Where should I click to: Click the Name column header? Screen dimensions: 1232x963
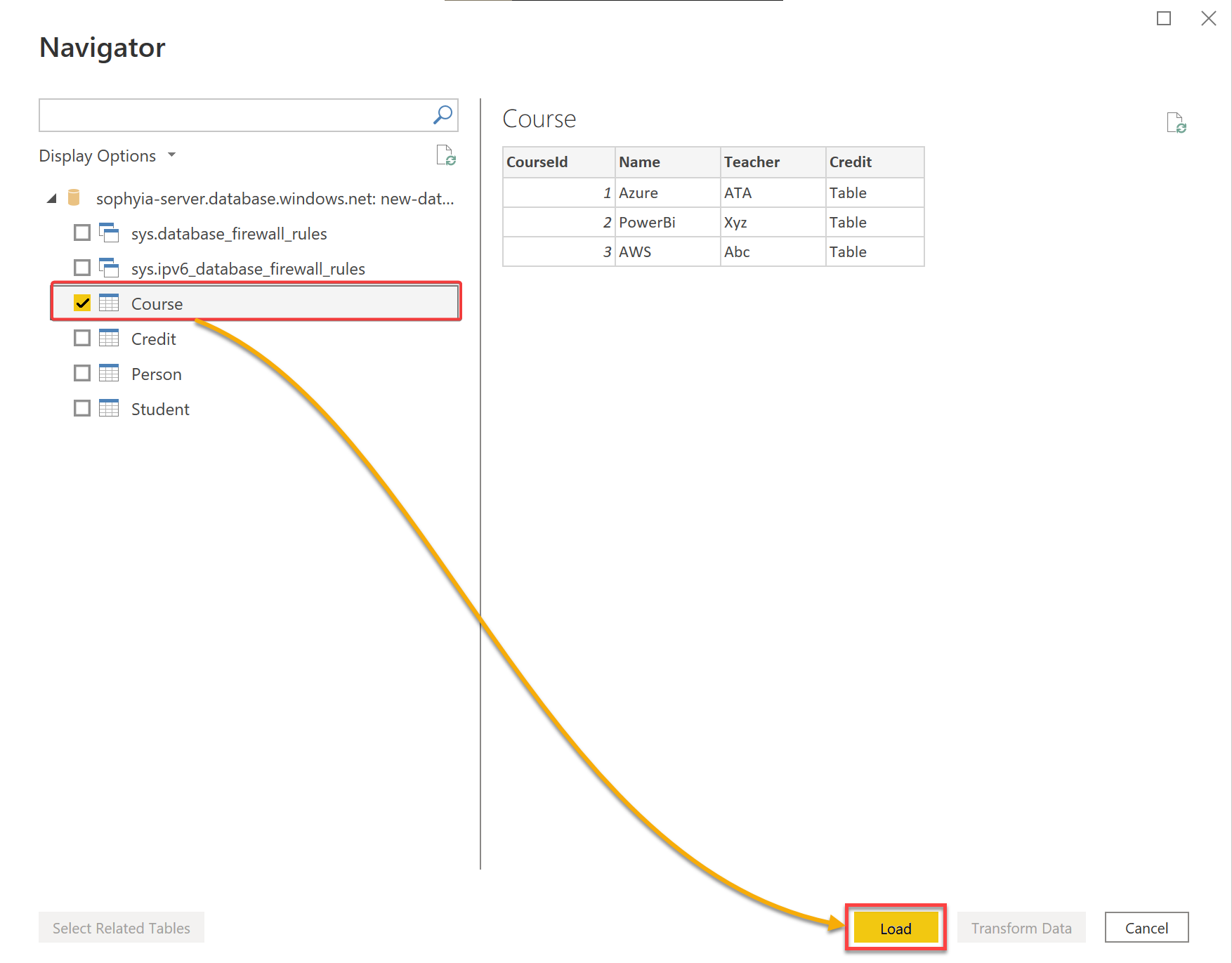pyautogui.click(x=668, y=162)
